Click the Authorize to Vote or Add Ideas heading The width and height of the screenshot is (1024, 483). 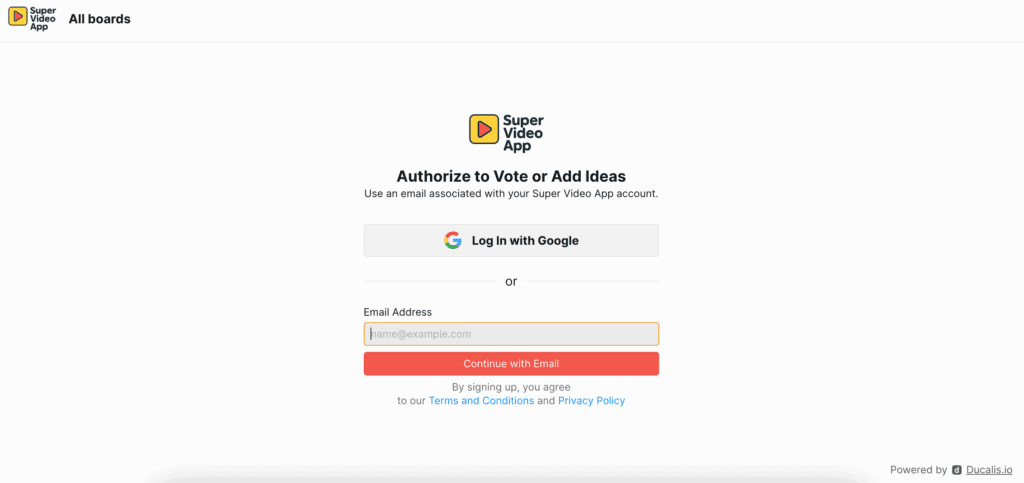(511, 176)
